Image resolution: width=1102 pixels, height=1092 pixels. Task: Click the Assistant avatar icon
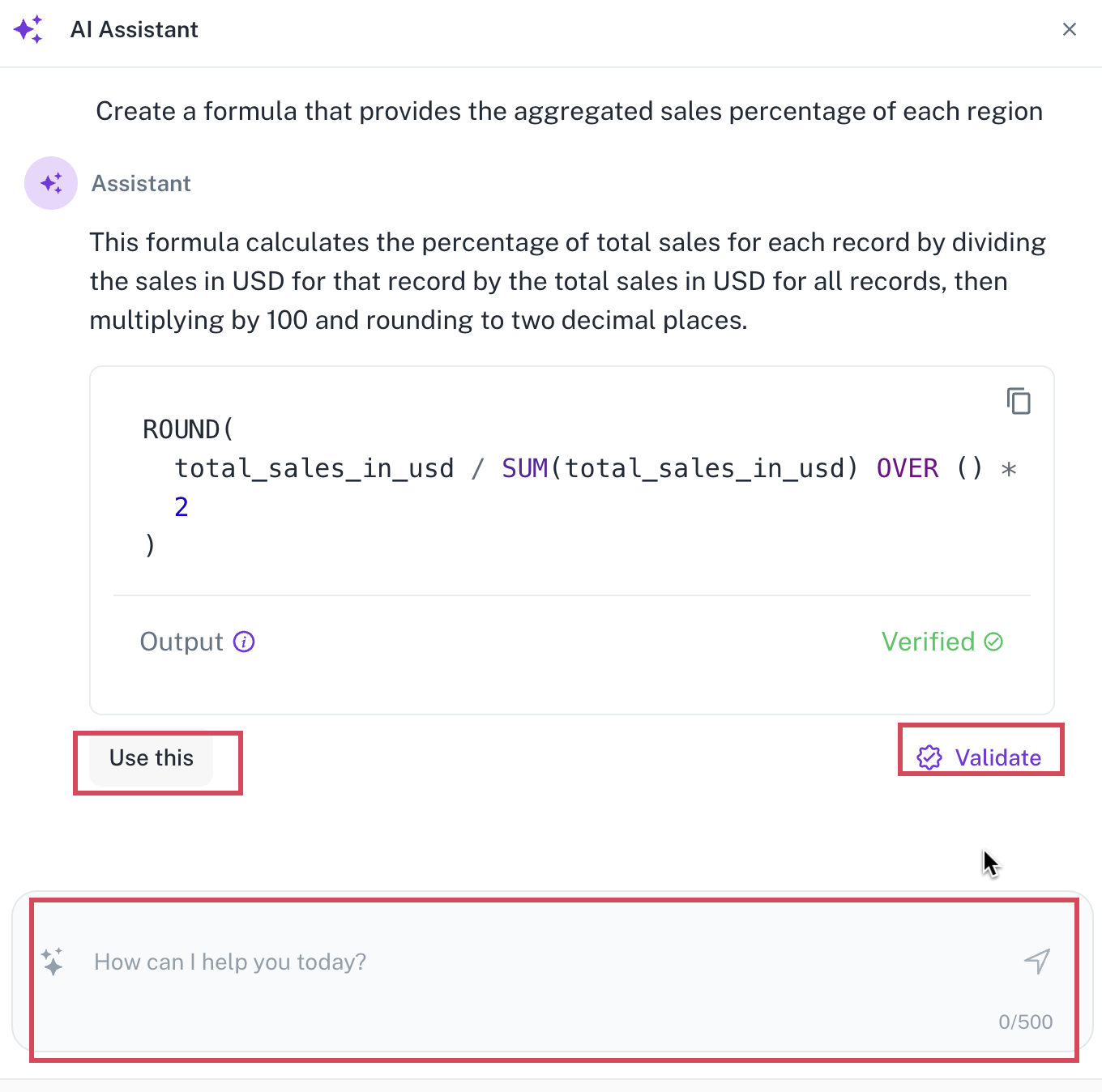coord(51,183)
